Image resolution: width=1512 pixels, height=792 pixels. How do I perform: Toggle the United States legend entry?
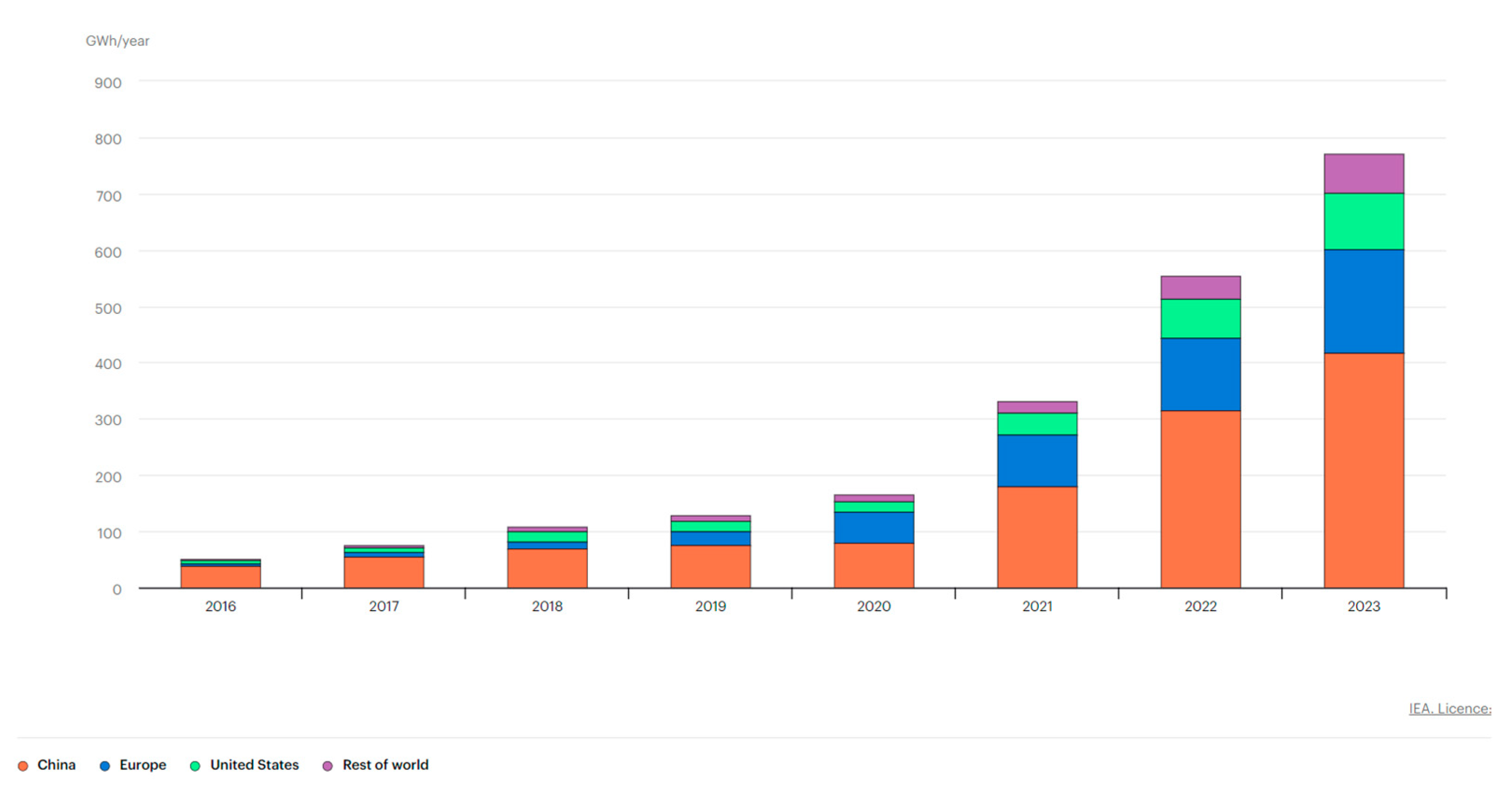coord(254,764)
